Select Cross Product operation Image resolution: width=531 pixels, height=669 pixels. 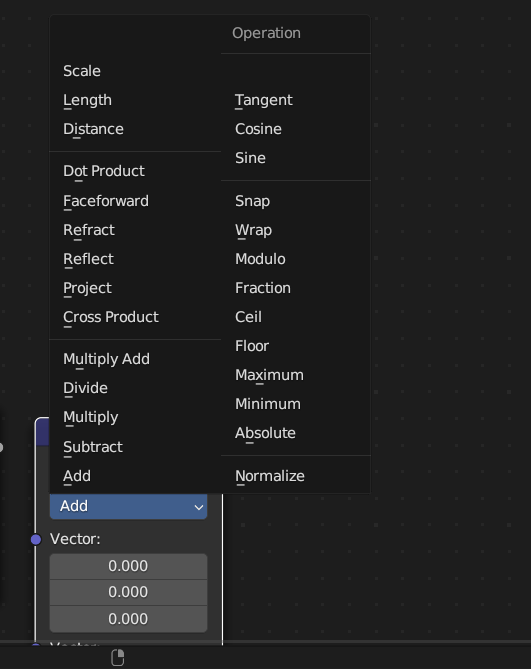(135, 317)
